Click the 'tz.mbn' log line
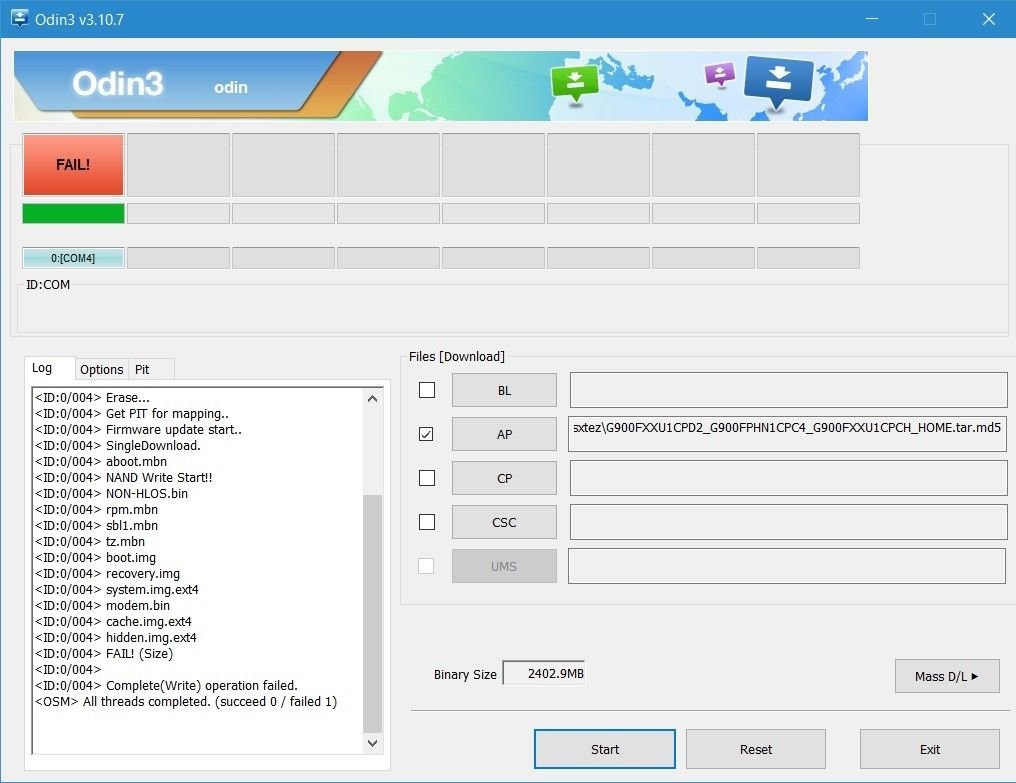This screenshot has width=1016, height=783. tap(89, 541)
